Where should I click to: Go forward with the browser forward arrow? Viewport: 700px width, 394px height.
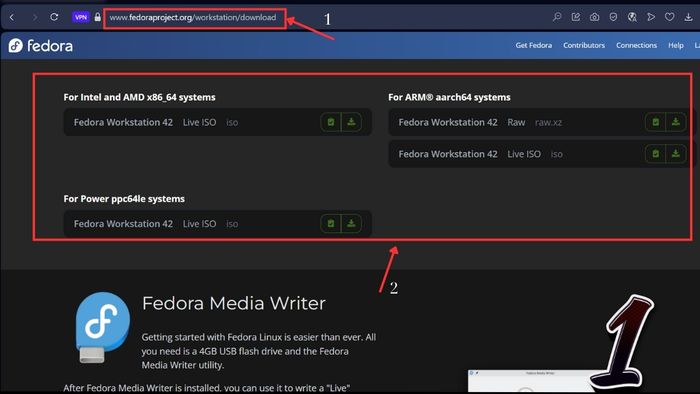pos(35,17)
